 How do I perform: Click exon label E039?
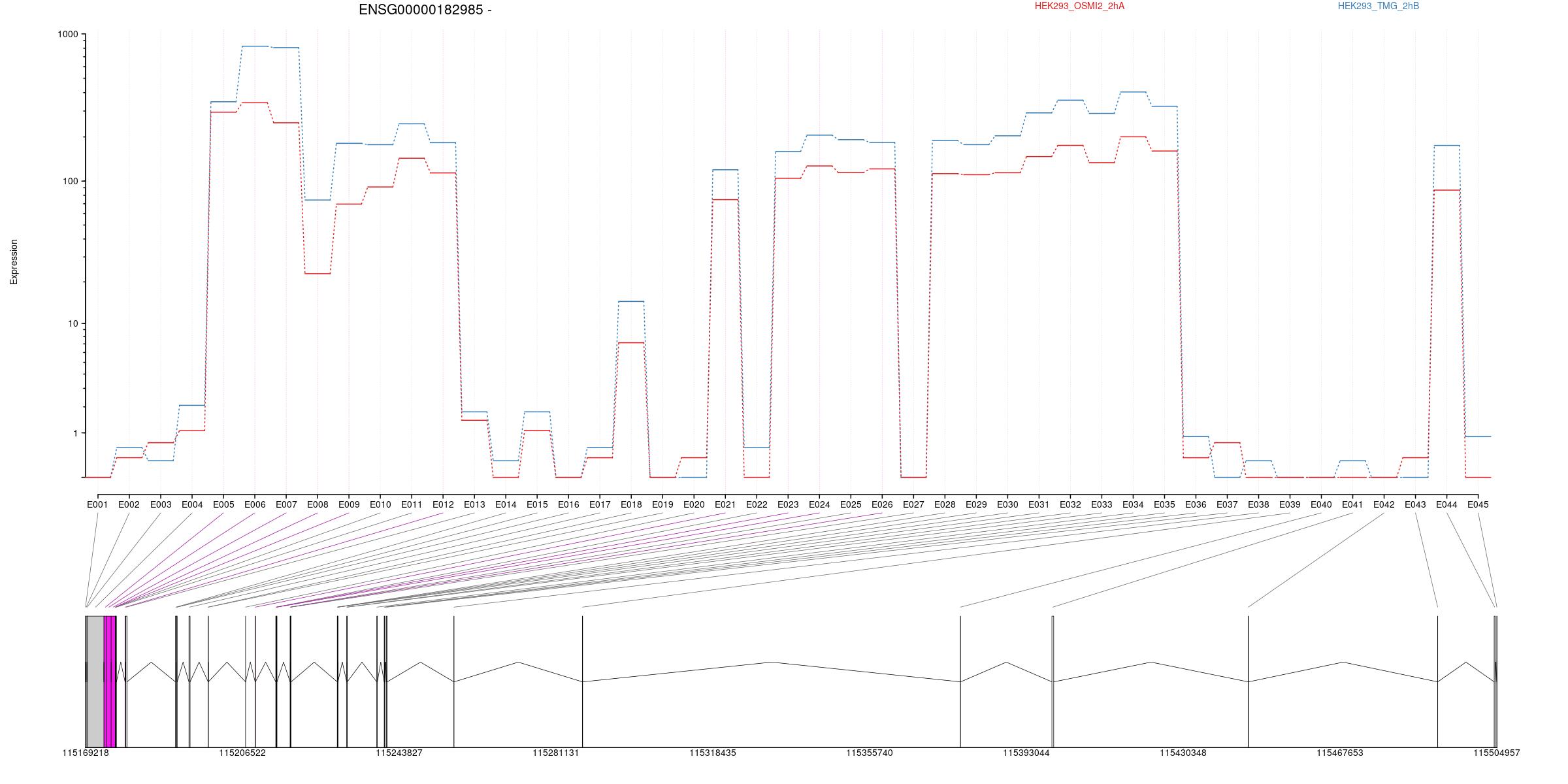pyautogui.click(x=1290, y=504)
